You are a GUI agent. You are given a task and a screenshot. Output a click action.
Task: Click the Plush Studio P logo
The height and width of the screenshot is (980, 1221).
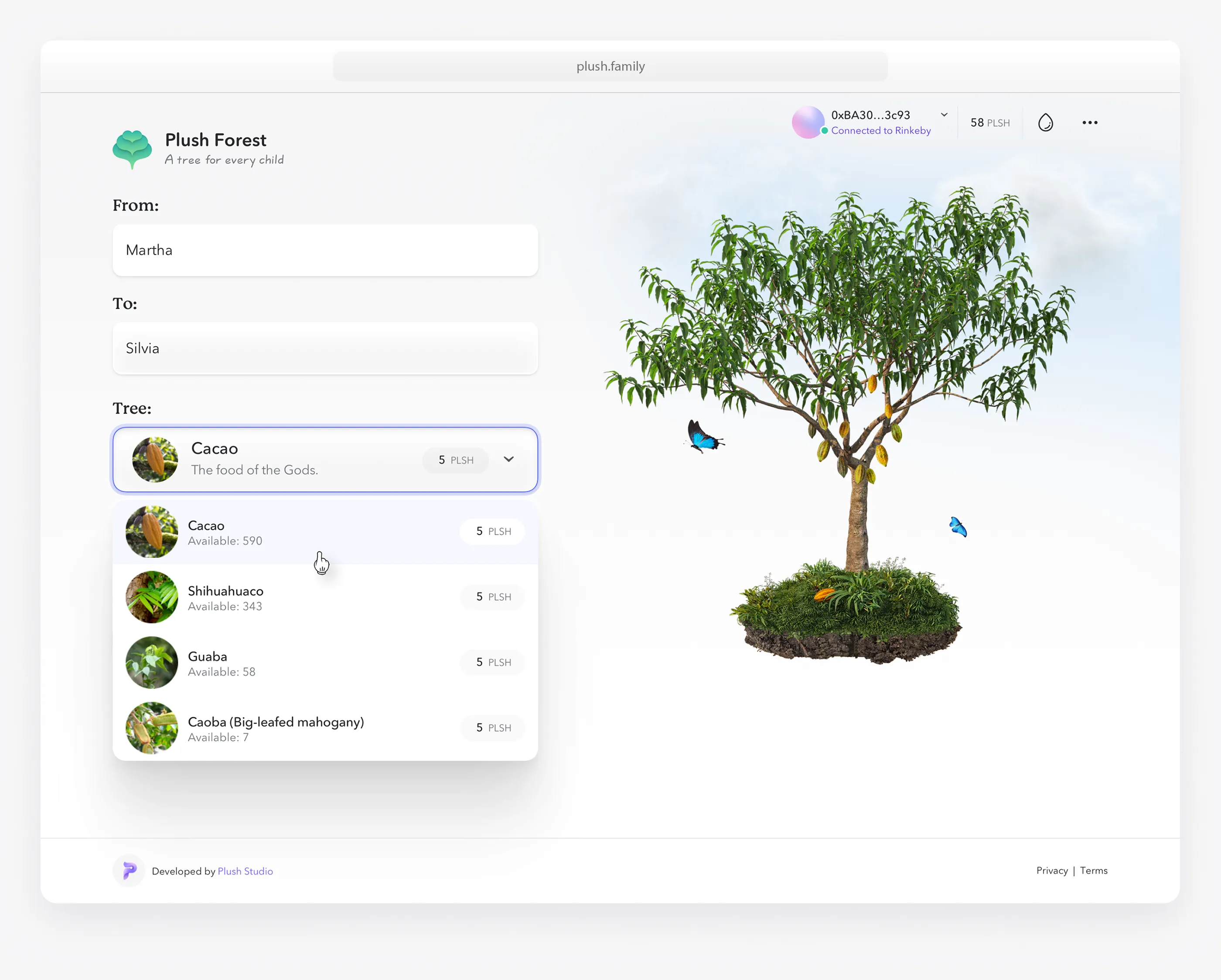(x=129, y=870)
